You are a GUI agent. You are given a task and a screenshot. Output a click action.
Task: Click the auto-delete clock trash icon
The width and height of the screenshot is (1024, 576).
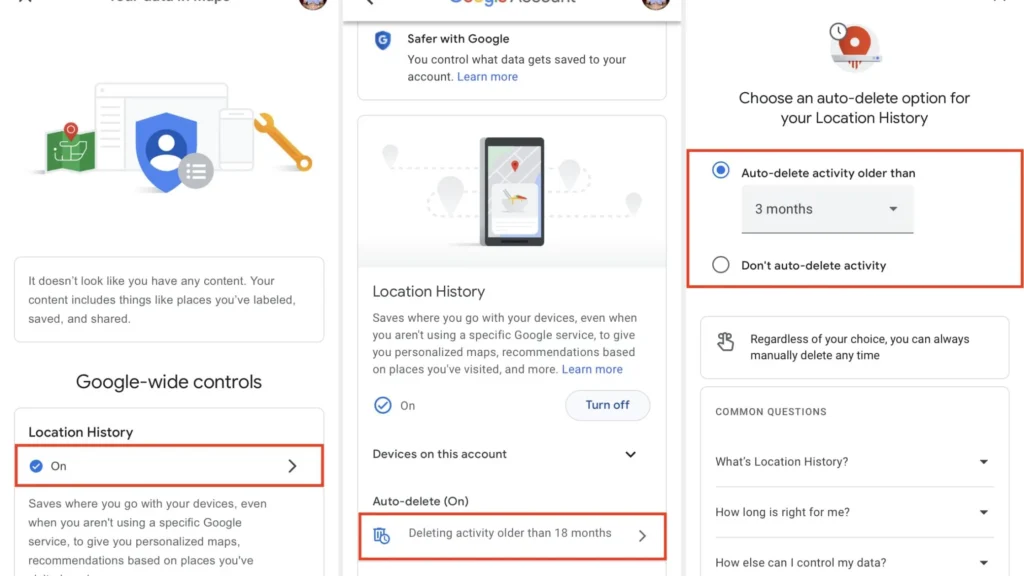[382, 535]
